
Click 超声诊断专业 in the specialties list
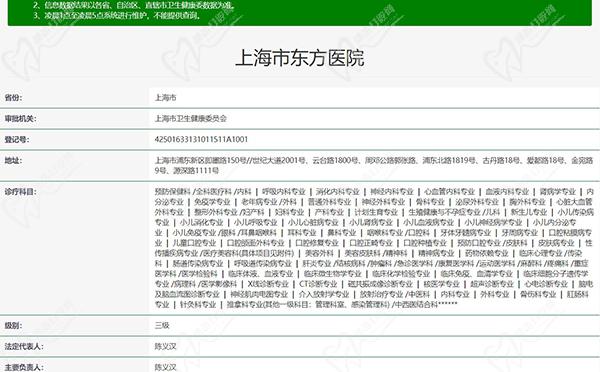click(x=492, y=284)
